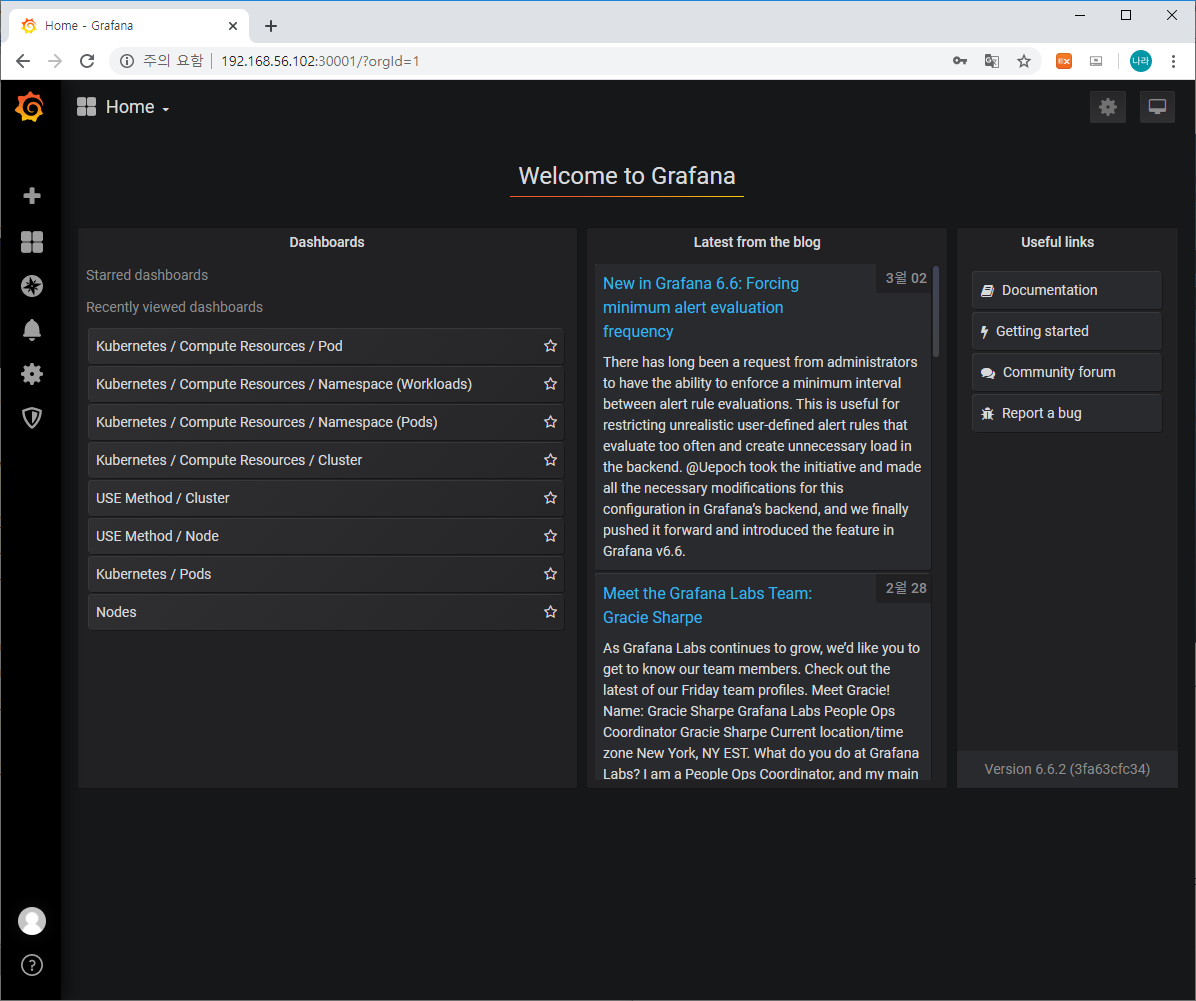
Task: Open the USE Method / Cluster dashboard
Action: 326,498
